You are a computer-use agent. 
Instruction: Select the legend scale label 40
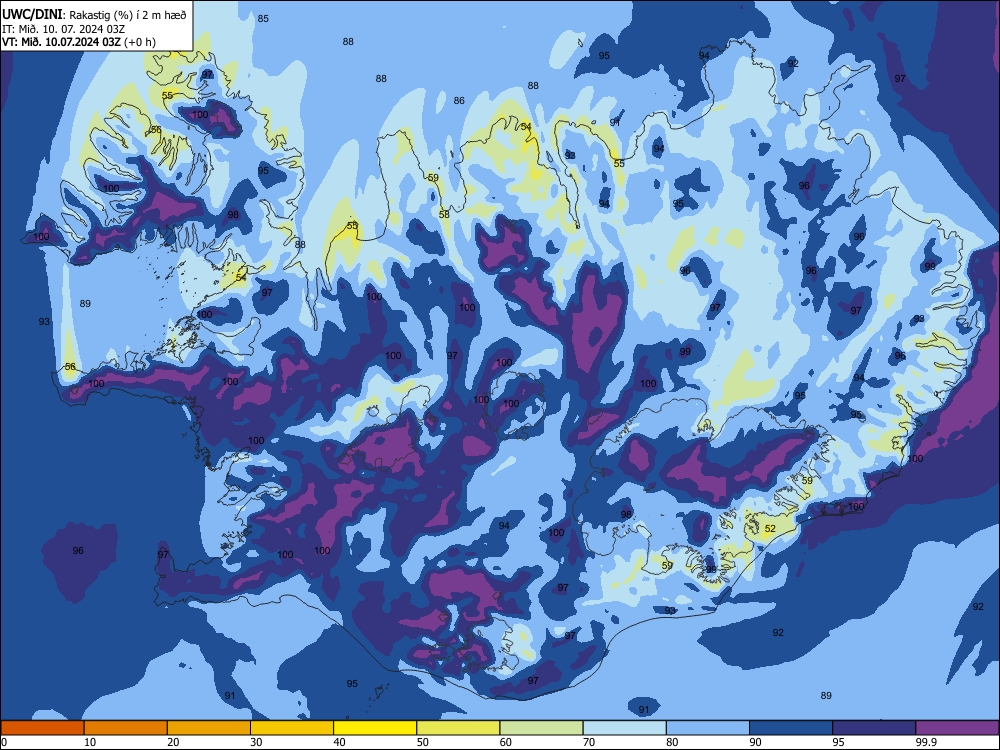click(340, 742)
